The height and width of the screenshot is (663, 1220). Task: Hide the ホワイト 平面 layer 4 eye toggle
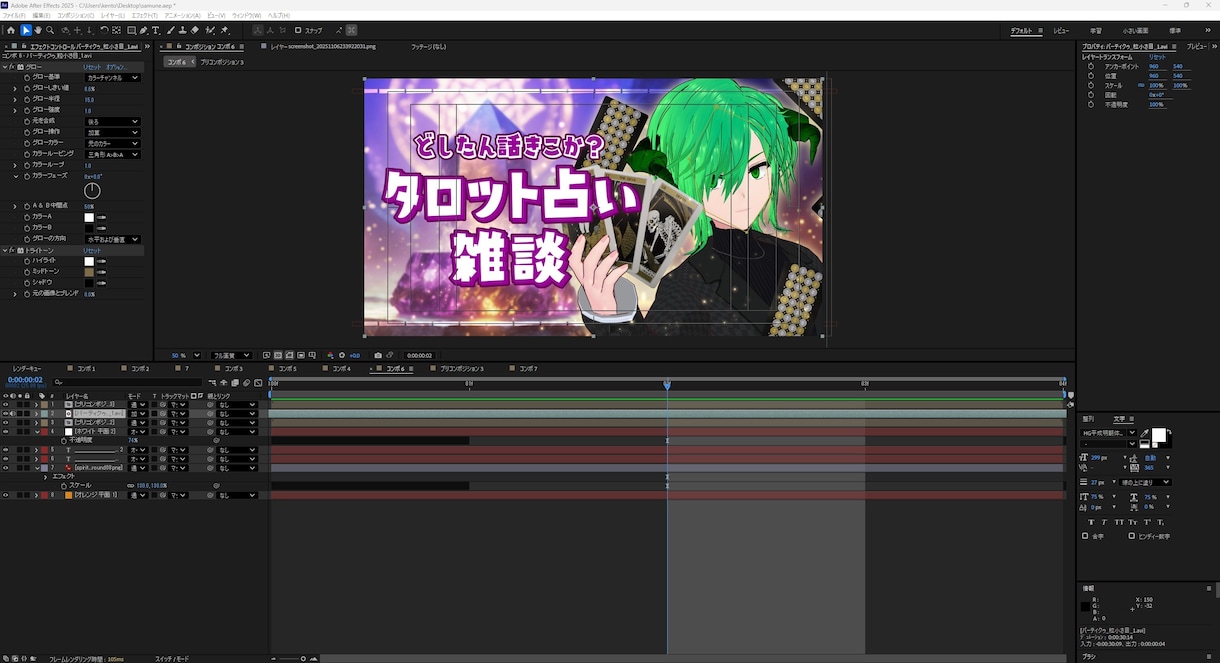pos(6,431)
